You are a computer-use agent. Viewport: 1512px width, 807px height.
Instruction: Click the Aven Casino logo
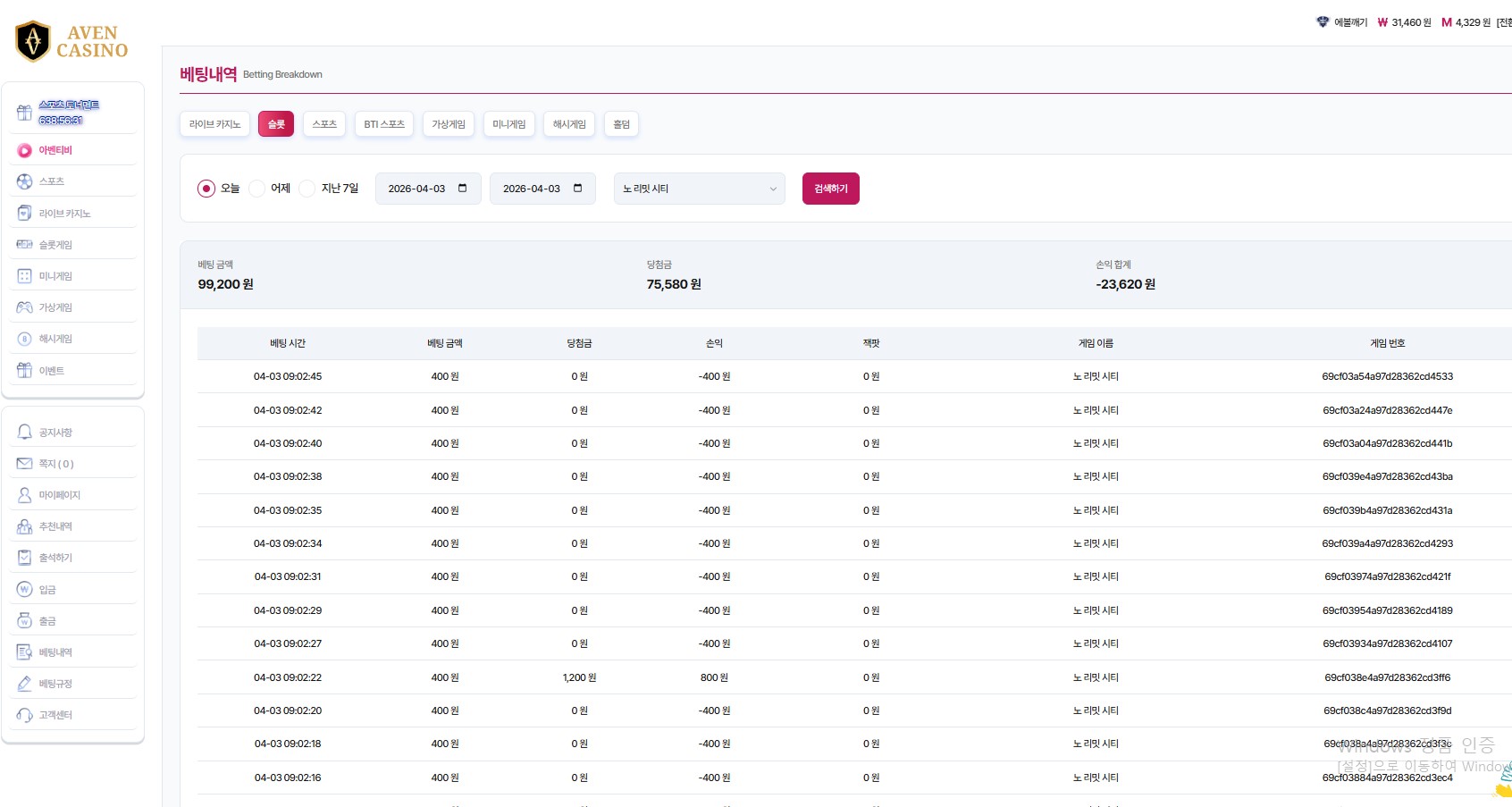71,41
